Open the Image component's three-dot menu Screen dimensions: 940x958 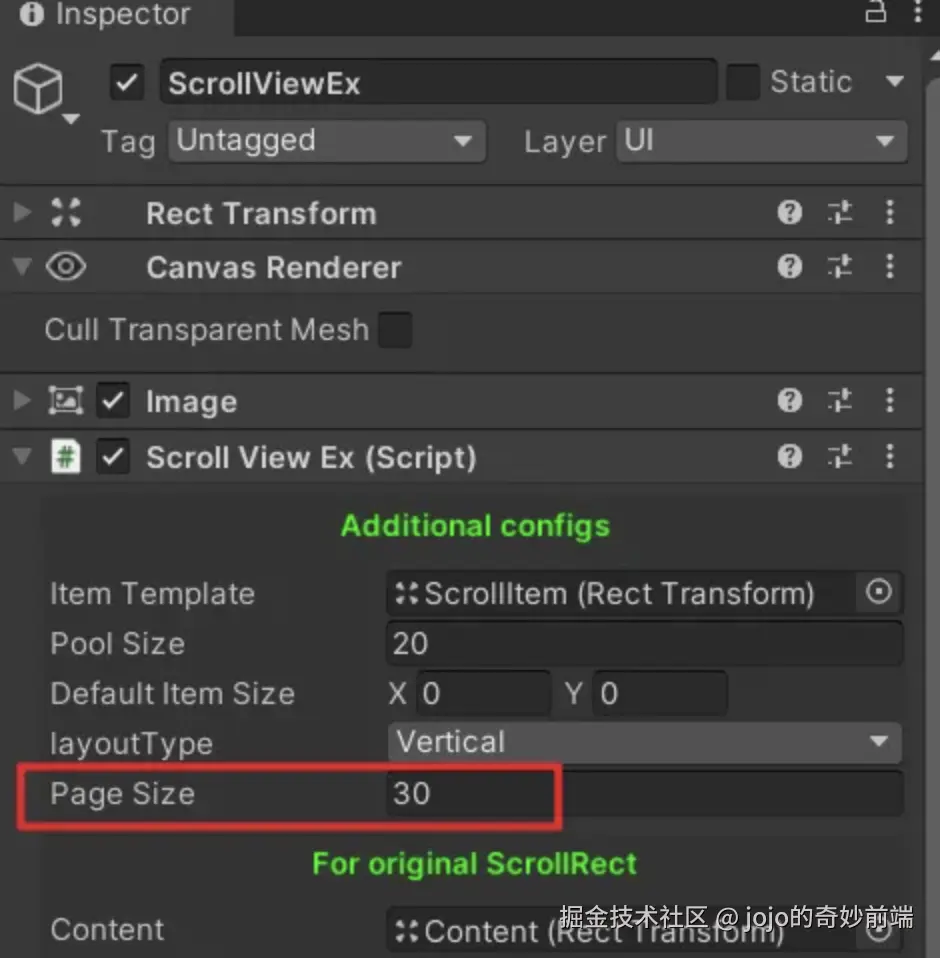click(889, 401)
